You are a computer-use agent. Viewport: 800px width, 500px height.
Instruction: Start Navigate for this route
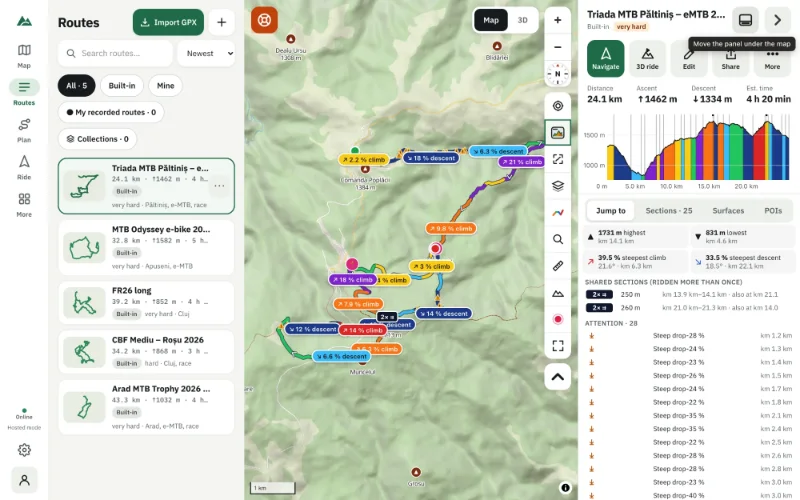[606, 59]
